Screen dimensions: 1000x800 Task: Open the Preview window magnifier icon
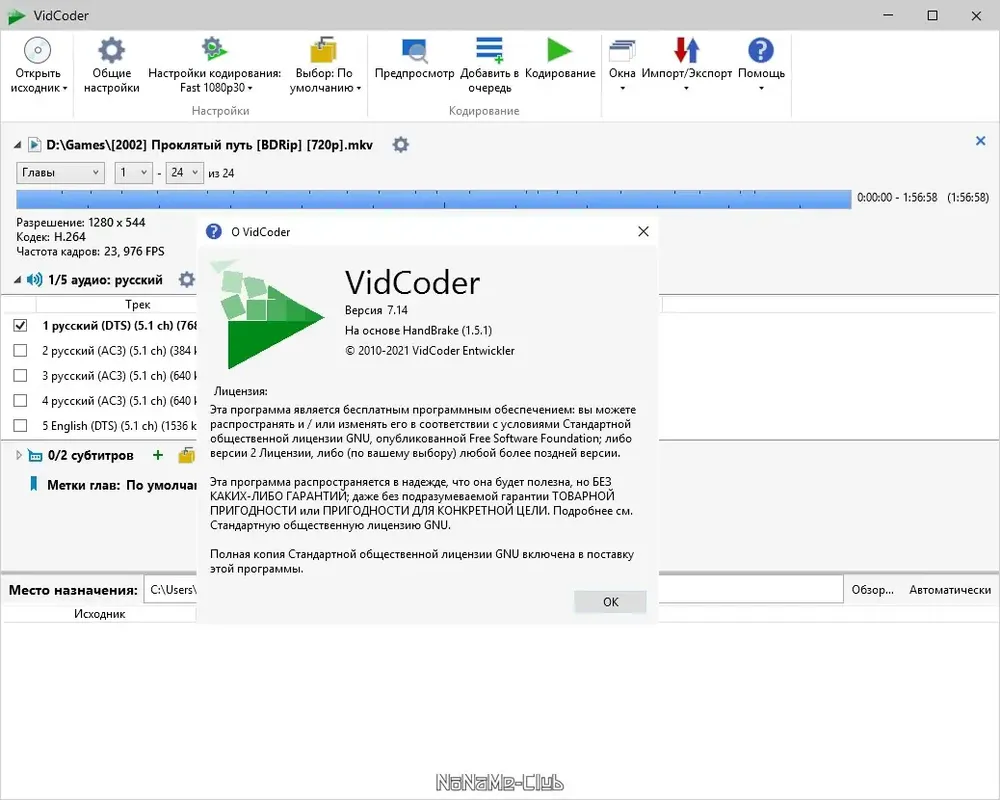coord(414,50)
